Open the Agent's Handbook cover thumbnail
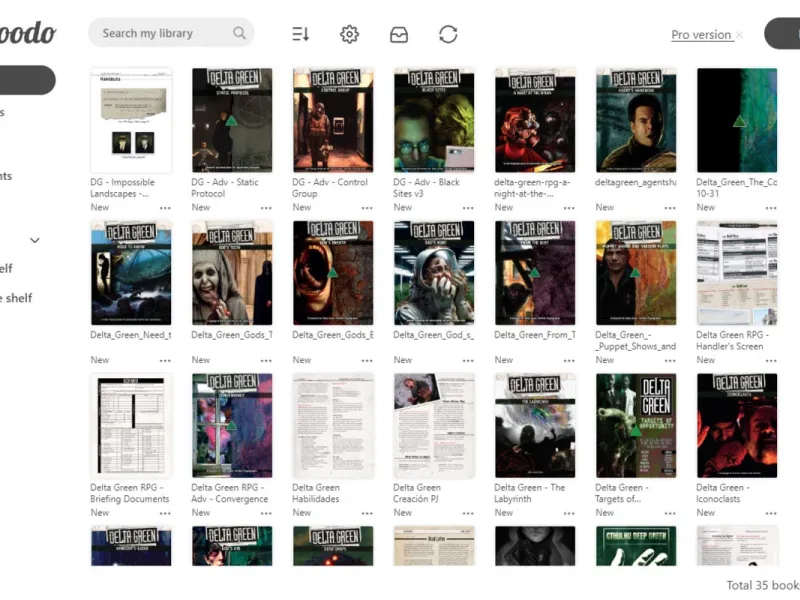This screenshot has width=800, height=600. [x=636, y=120]
